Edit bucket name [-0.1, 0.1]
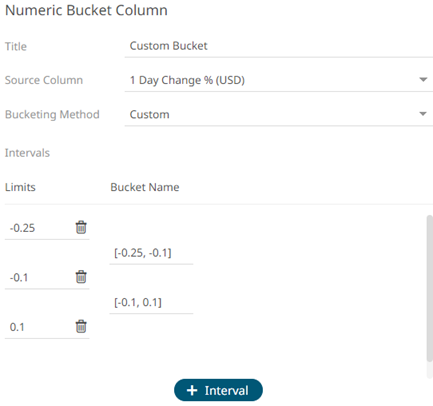 (x=151, y=302)
